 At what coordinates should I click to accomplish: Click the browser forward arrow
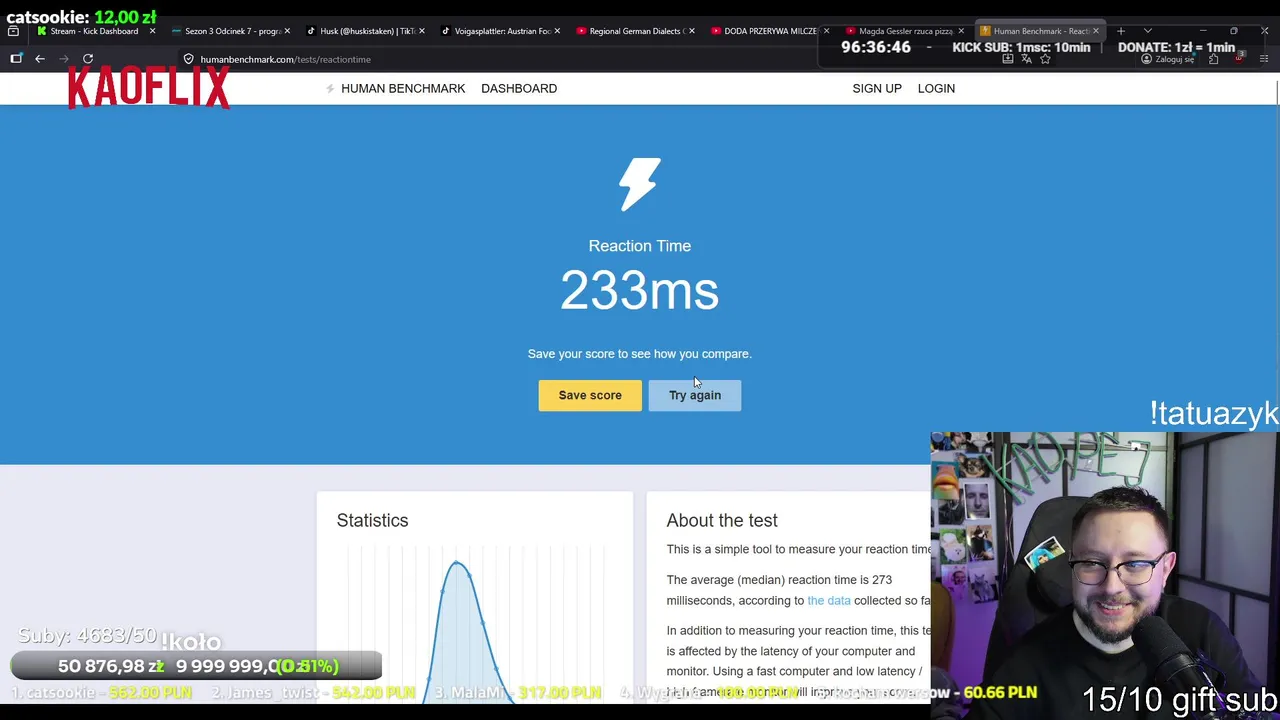64,59
